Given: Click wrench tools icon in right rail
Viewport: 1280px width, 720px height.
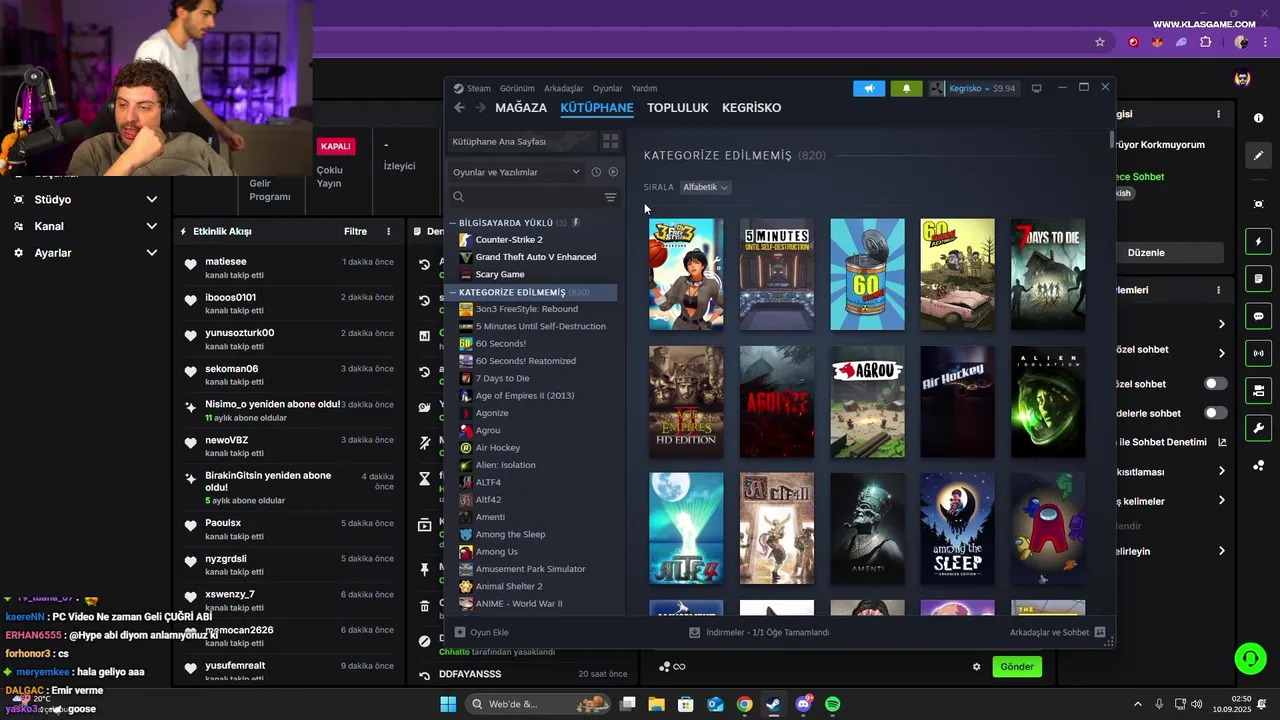Looking at the screenshot, I should [1258, 428].
